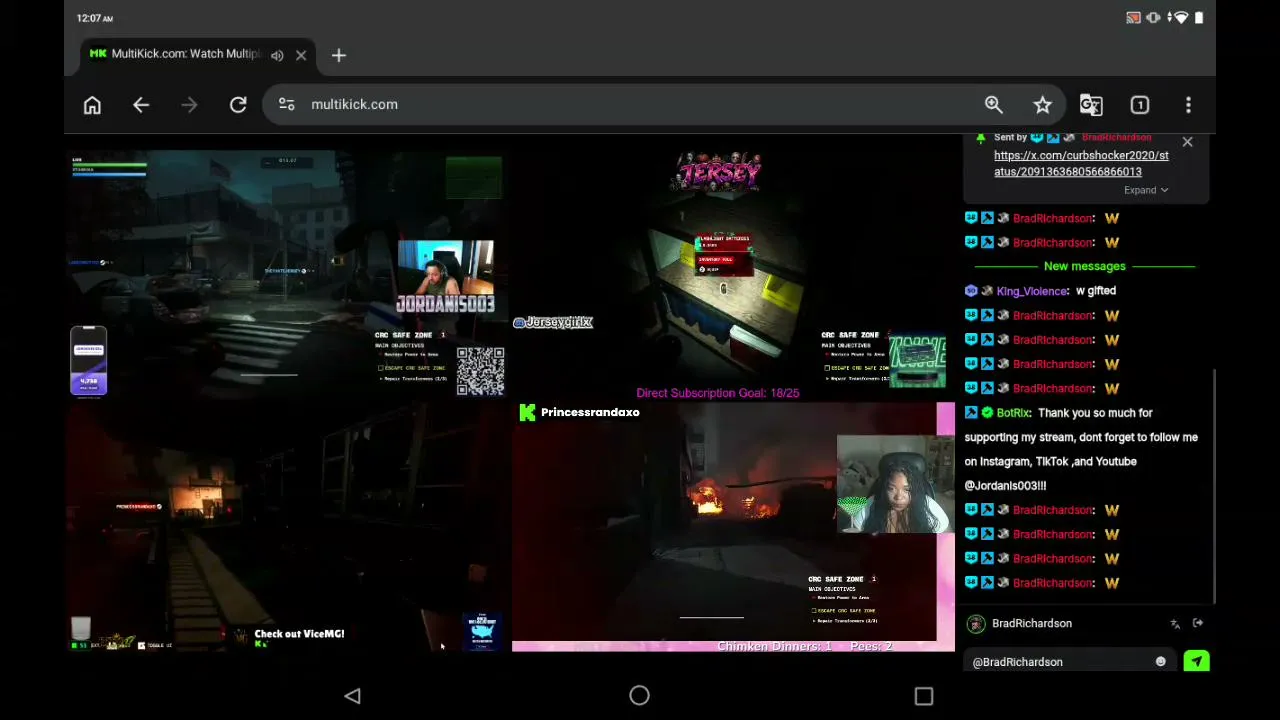The image size is (1280, 720).
Task: Open the emoji picker in chat input
Action: 1161,662
